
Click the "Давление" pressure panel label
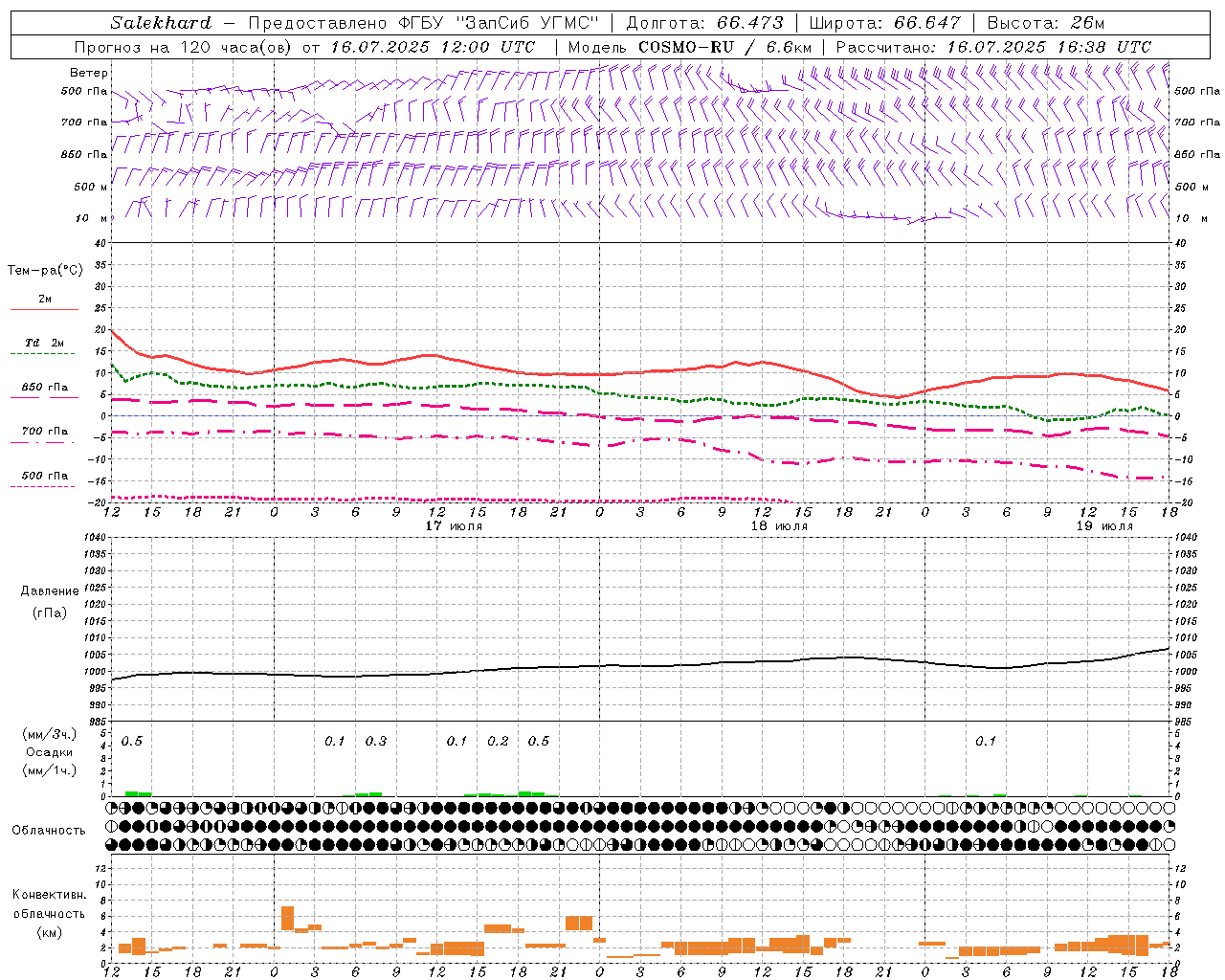click(50, 591)
